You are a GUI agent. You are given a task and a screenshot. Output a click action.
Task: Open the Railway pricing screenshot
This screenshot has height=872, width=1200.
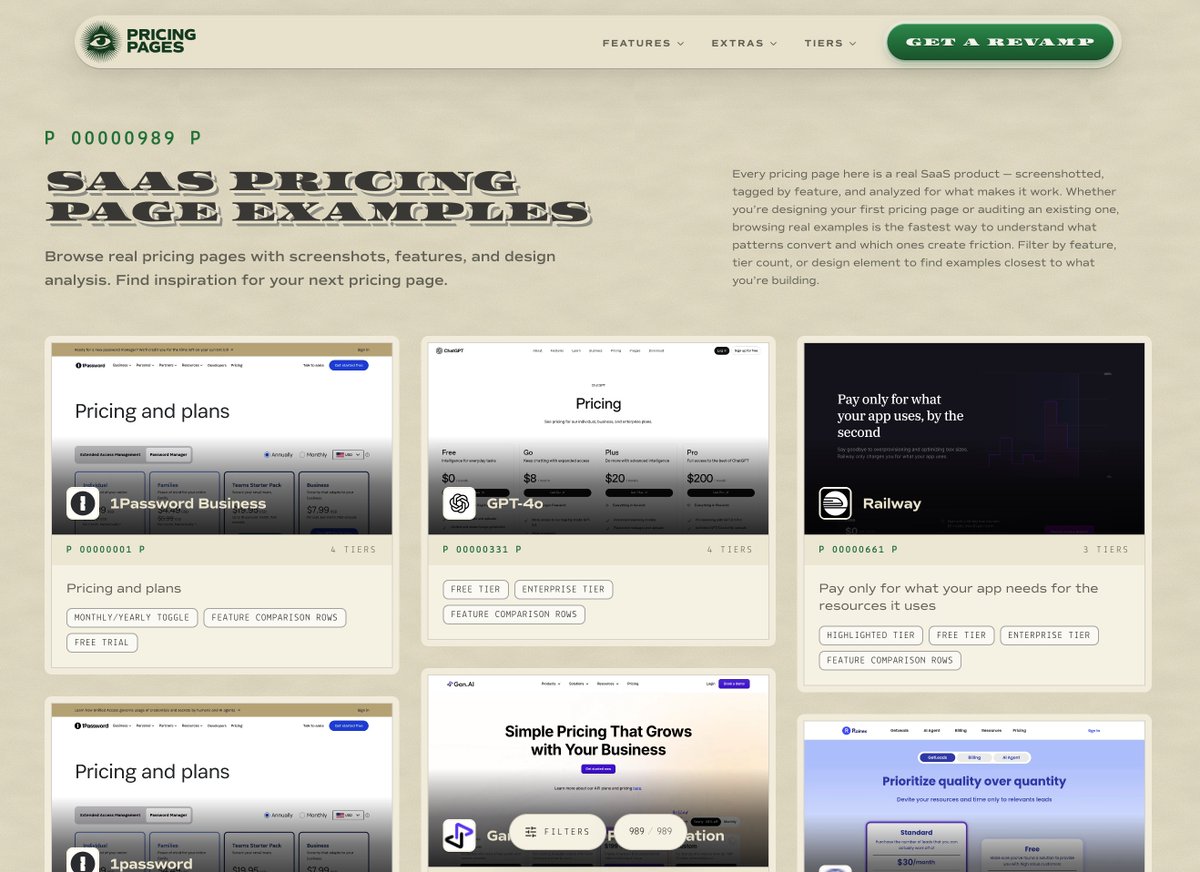pyautogui.click(x=974, y=439)
